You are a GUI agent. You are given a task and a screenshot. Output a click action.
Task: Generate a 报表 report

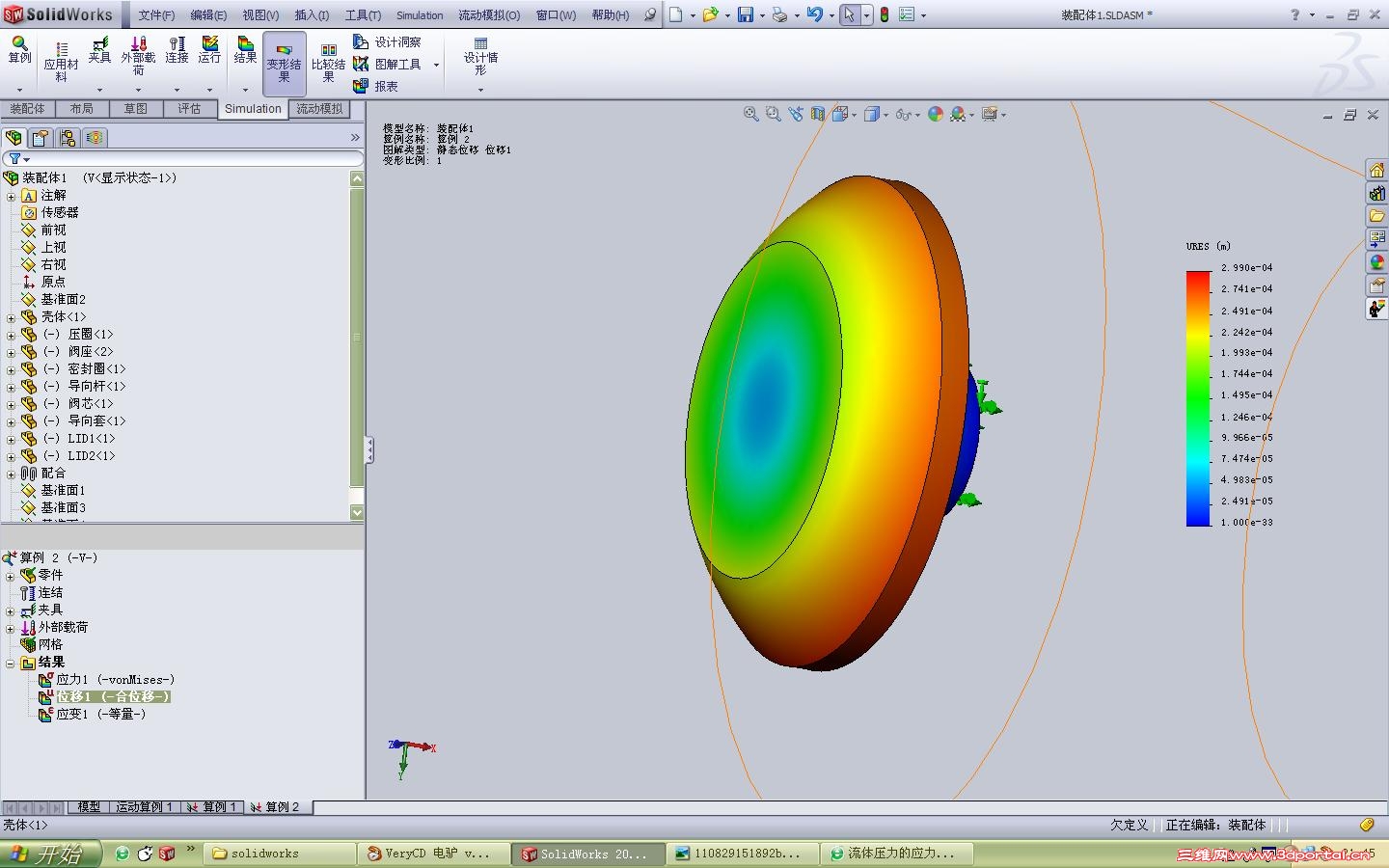click(x=375, y=86)
